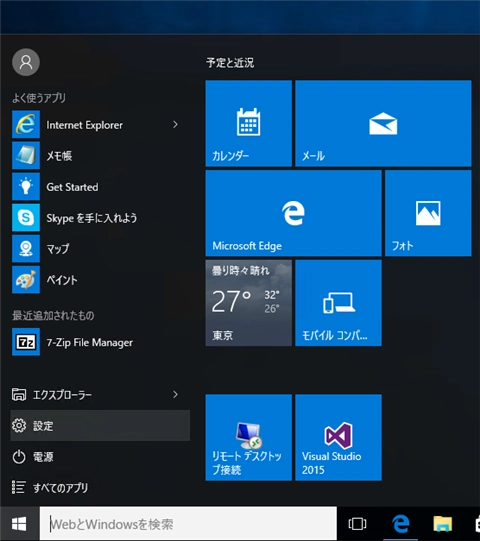Show すべてのアプリ all apps list
This screenshot has width=480, height=541.
[x=100, y=488]
